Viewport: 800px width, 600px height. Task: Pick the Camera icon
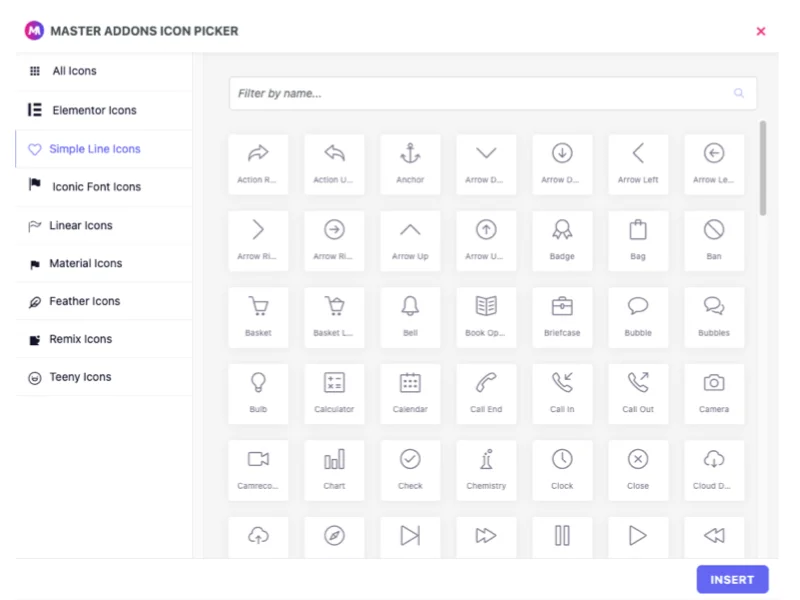(x=714, y=394)
